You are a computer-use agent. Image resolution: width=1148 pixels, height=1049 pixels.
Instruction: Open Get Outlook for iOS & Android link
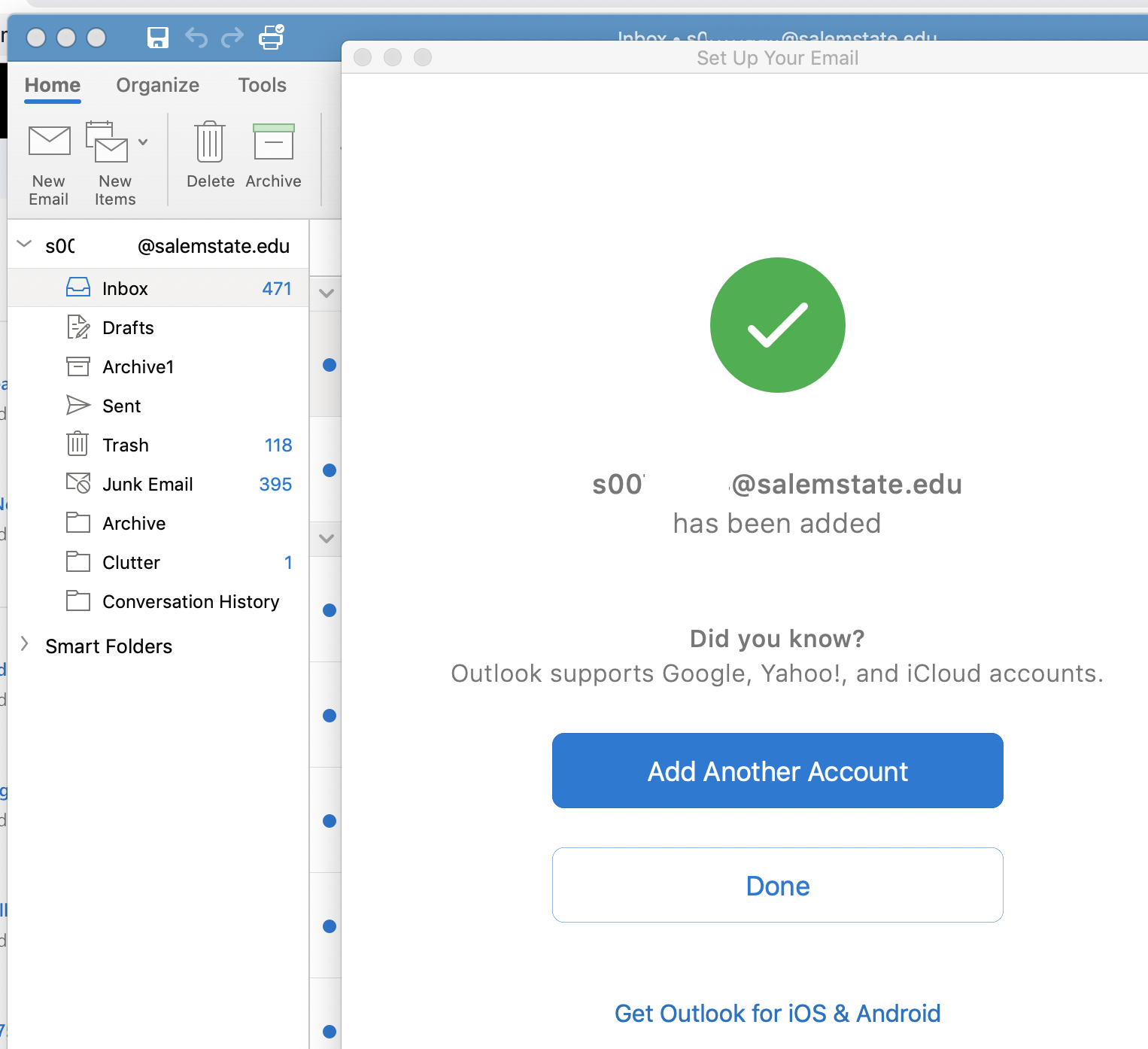coord(778,1014)
